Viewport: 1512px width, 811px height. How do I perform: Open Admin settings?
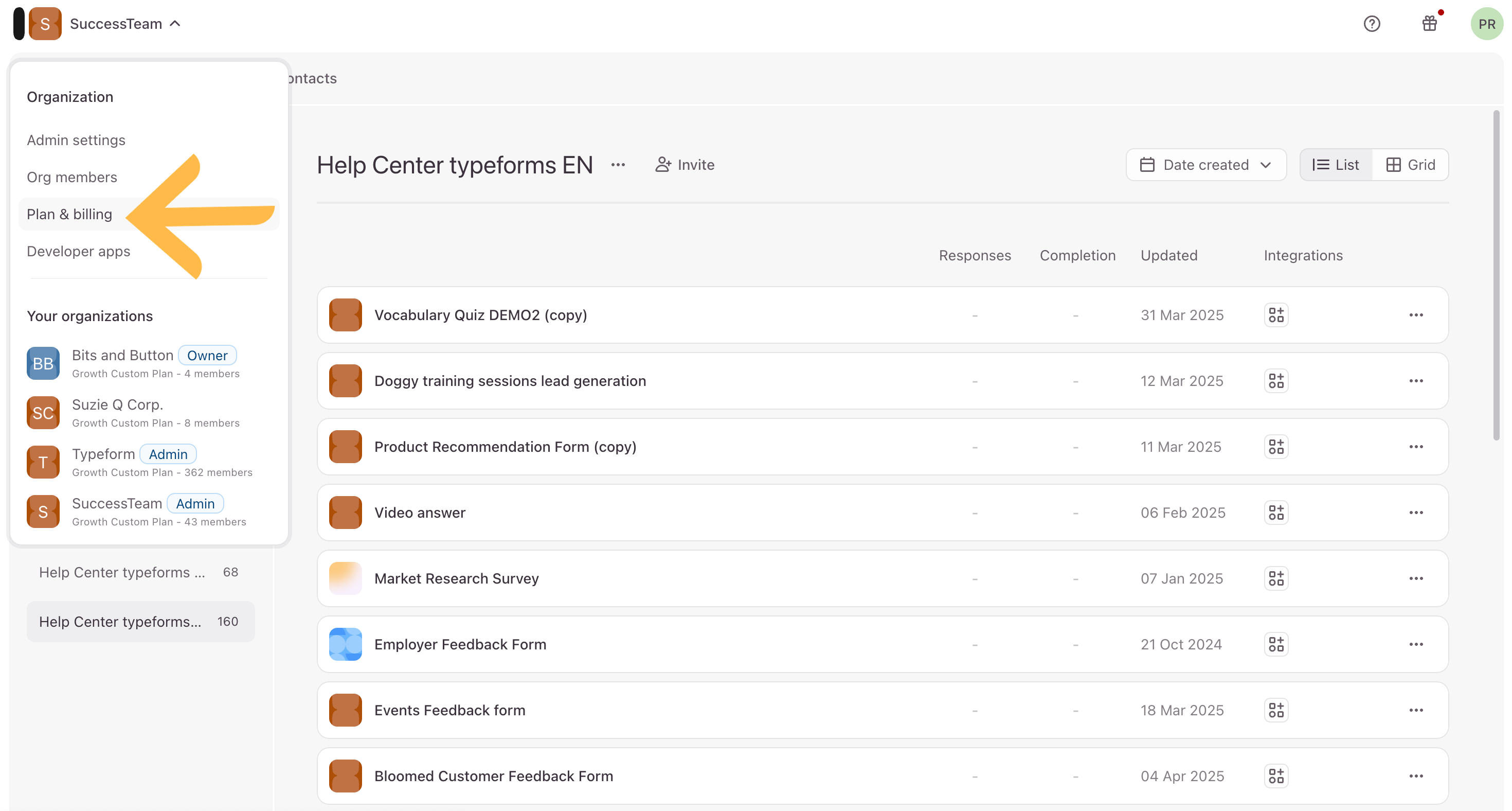tap(76, 140)
